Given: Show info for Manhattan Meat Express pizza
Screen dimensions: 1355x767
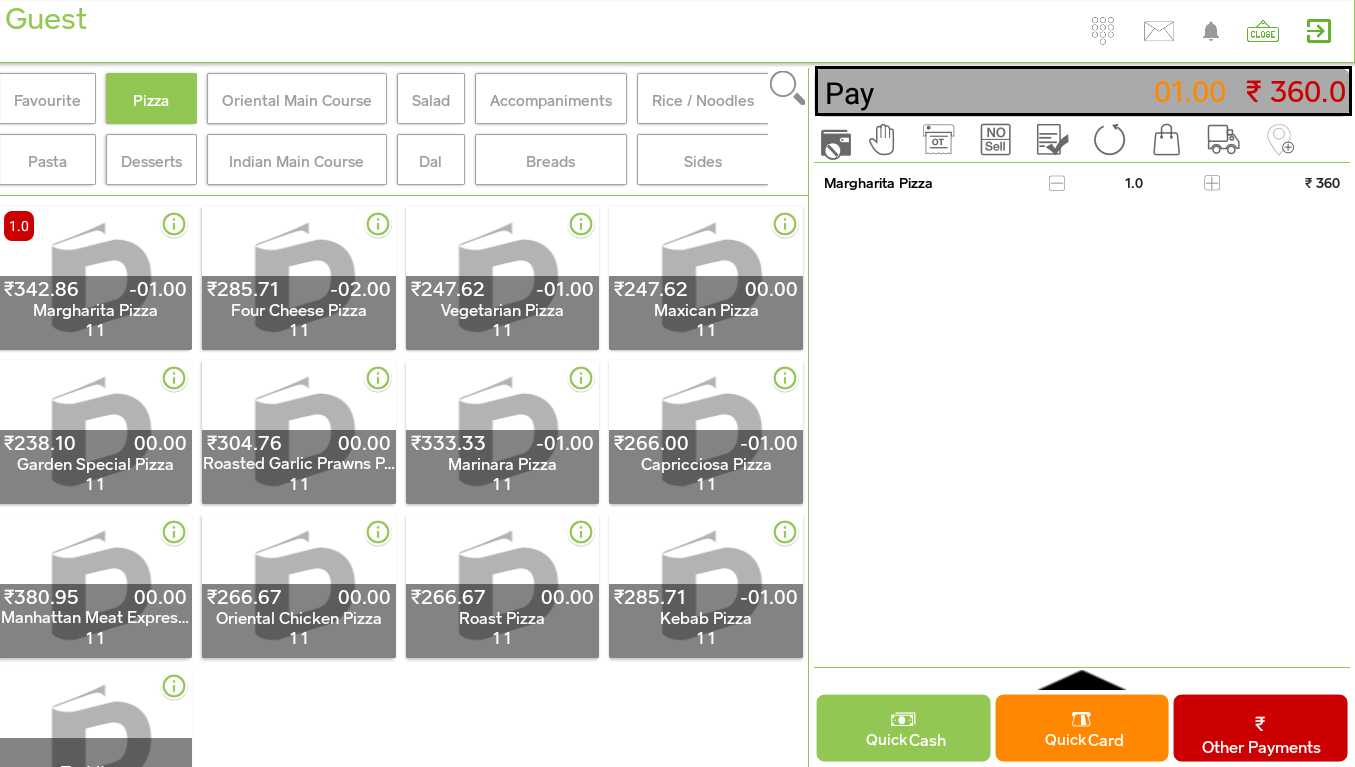Looking at the screenshot, I should (174, 532).
